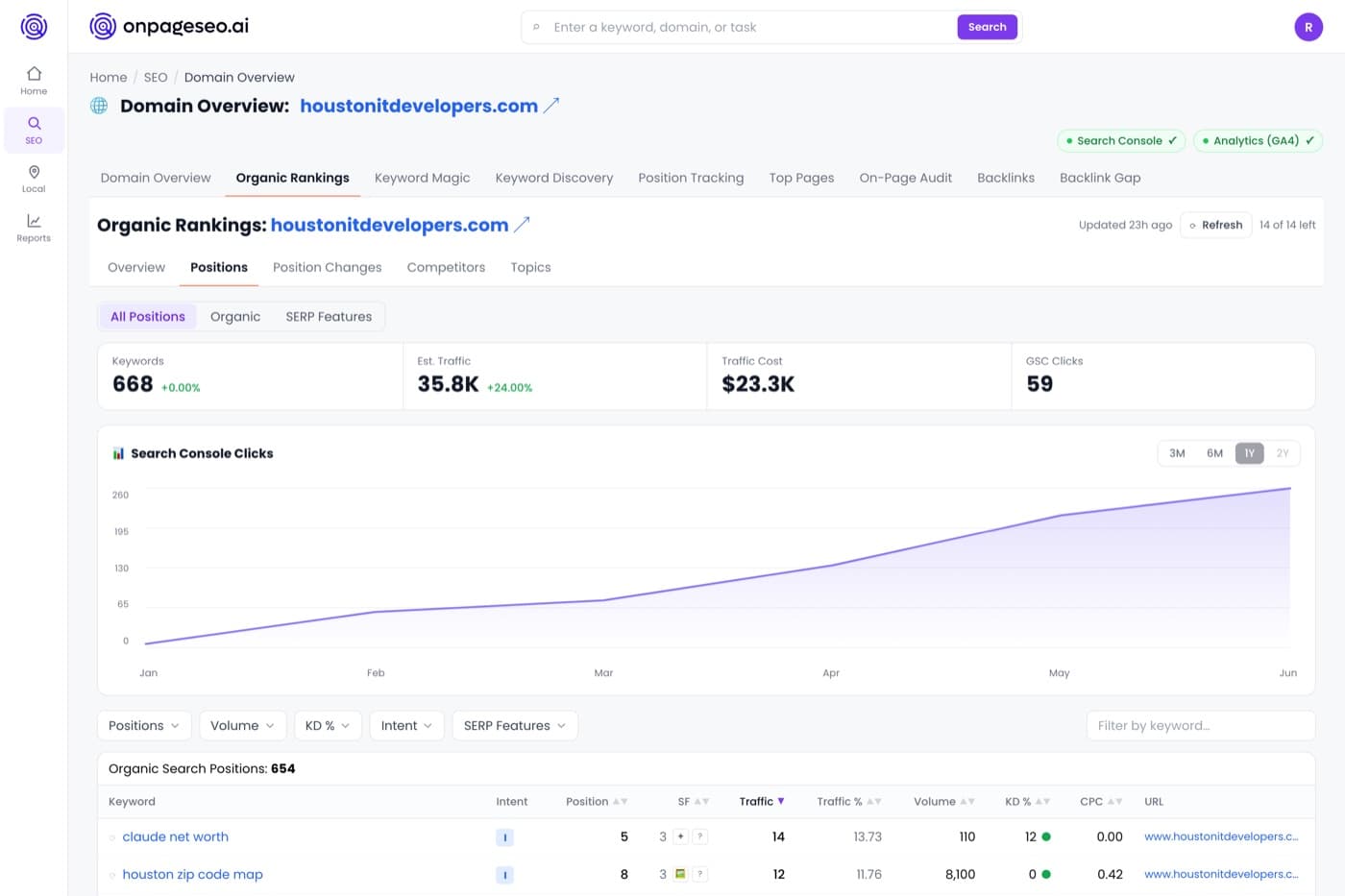This screenshot has height=896, width=1345.
Task: Click the globe icon beside Domain Overview title
Action: [x=99, y=106]
